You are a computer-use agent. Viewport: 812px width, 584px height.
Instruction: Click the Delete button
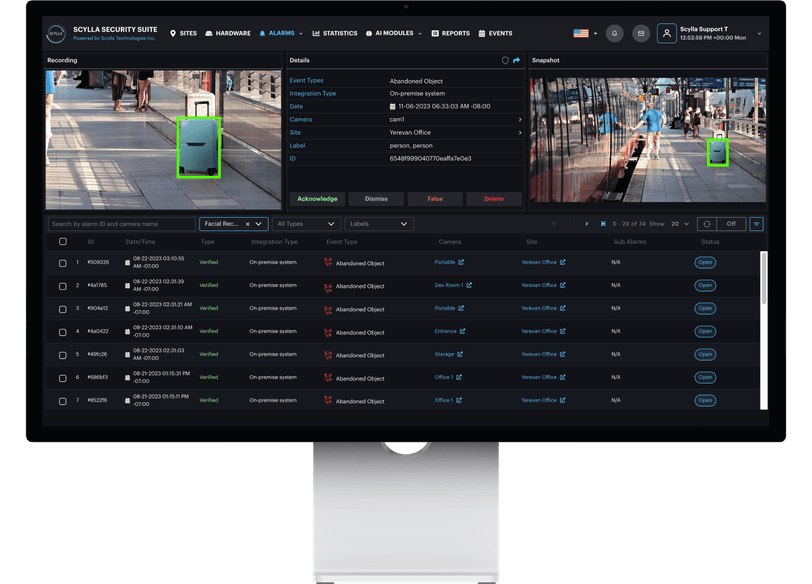coord(494,199)
